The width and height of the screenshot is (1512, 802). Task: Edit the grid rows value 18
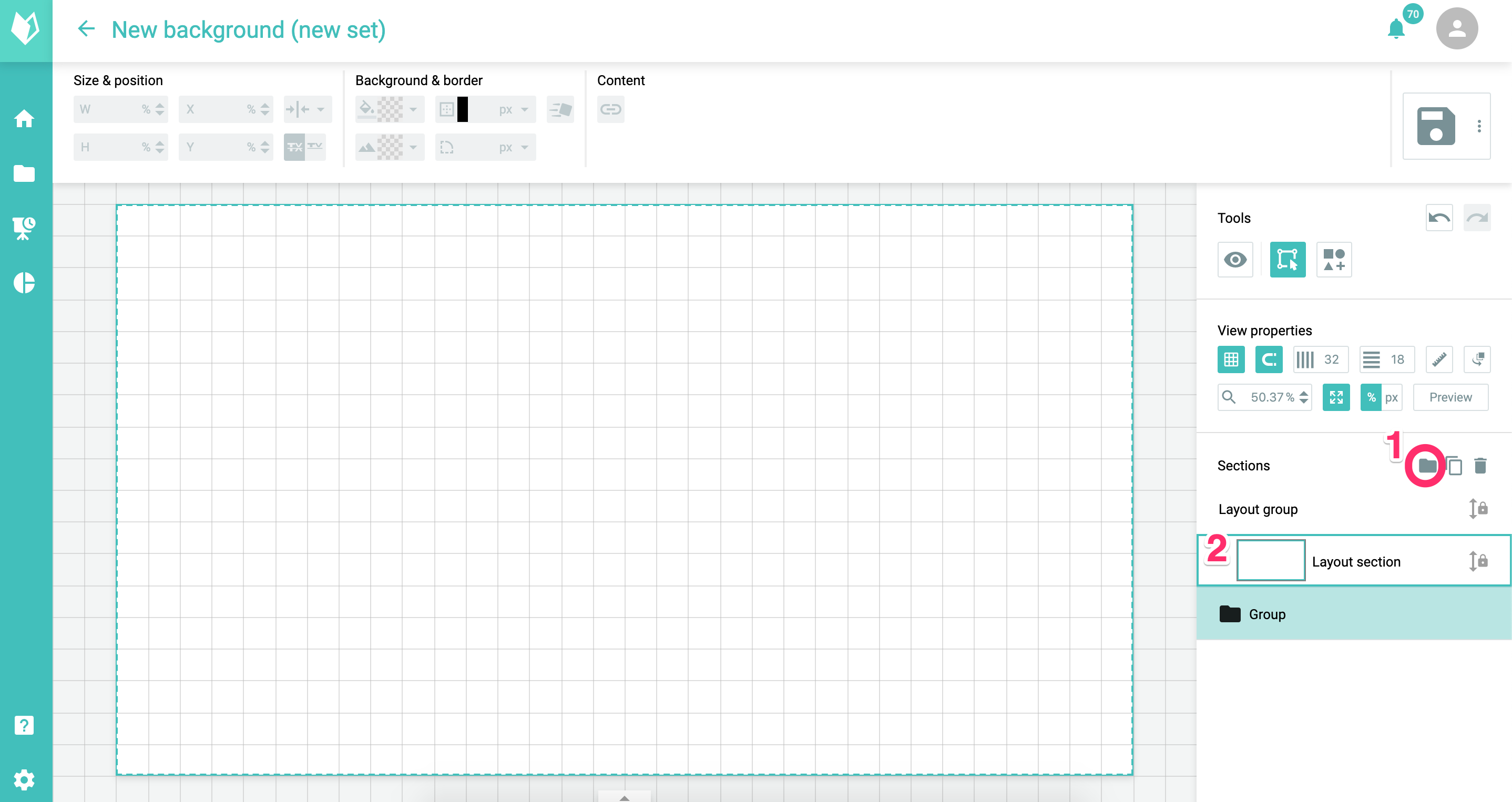click(1387, 359)
